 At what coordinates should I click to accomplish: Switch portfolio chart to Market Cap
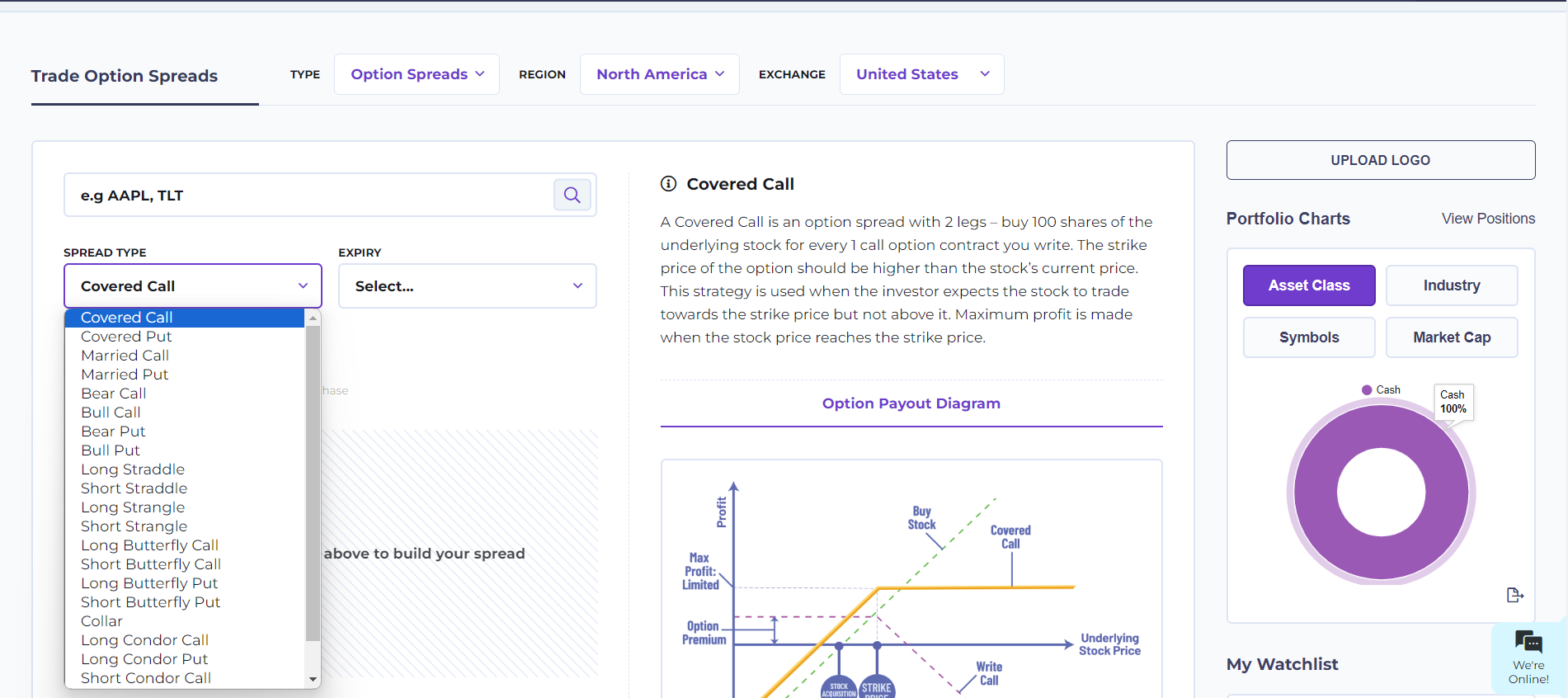(x=1452, y=337)
